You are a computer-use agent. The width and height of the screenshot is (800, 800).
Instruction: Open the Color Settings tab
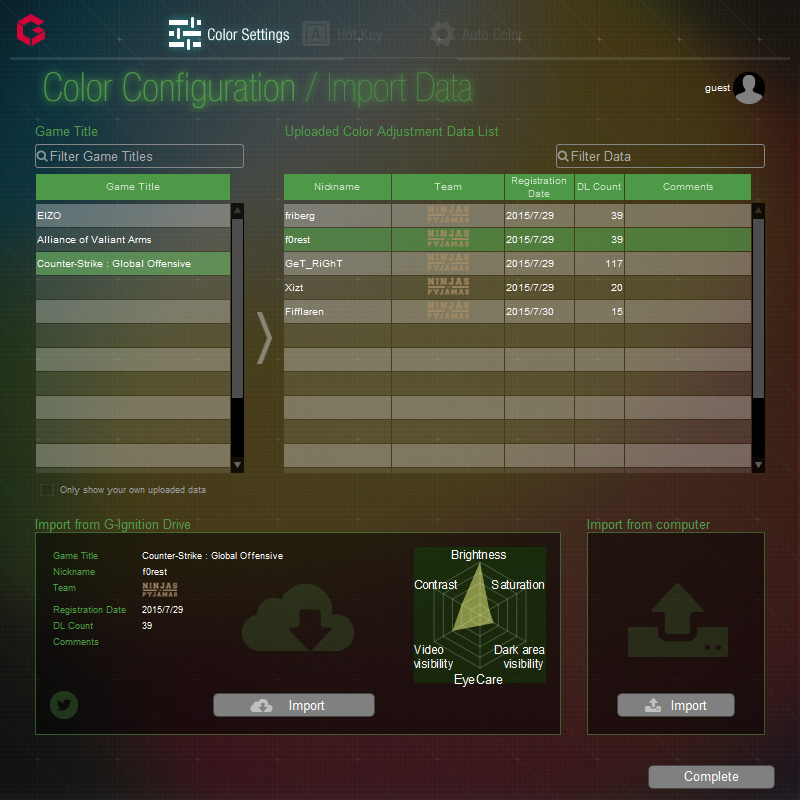[229, 34]
